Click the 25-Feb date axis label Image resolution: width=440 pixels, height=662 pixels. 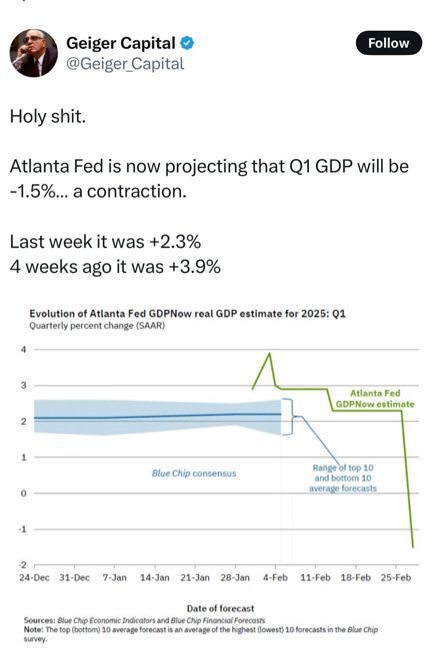[396, 577]
